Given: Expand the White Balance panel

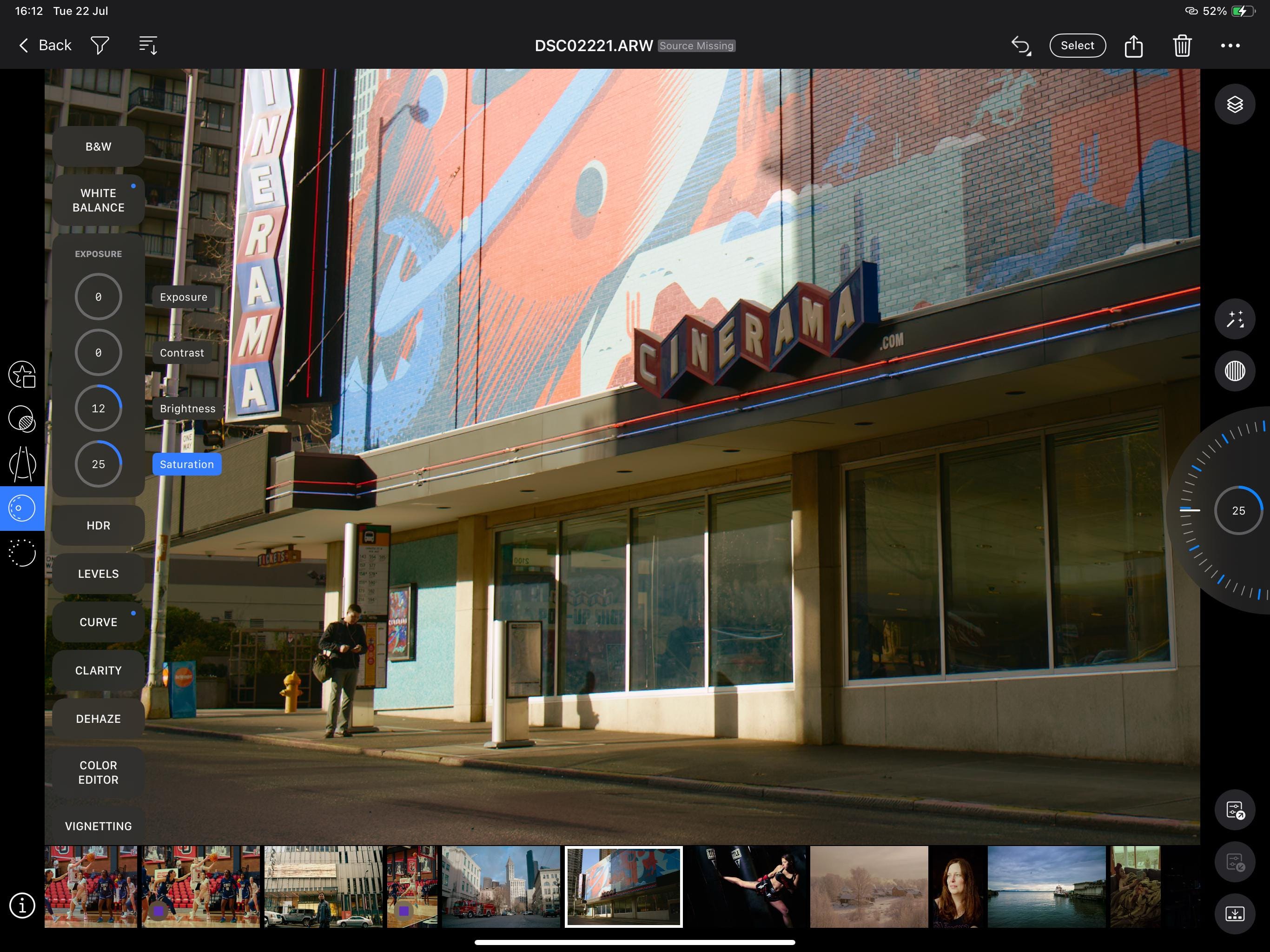Looking at the screenshot, I should click(x=98, y=200).
